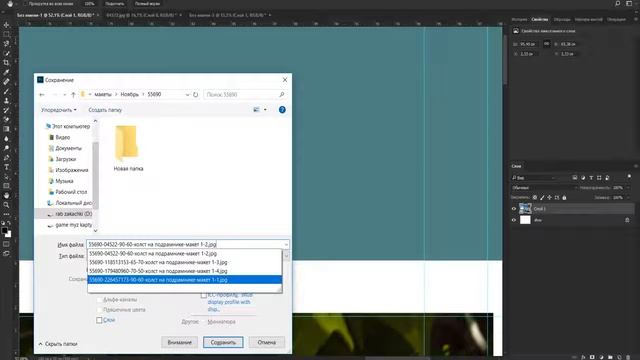Screen dimensions: 640x360
Task: Select the Move tool
Action: click(x=6, y=25)
